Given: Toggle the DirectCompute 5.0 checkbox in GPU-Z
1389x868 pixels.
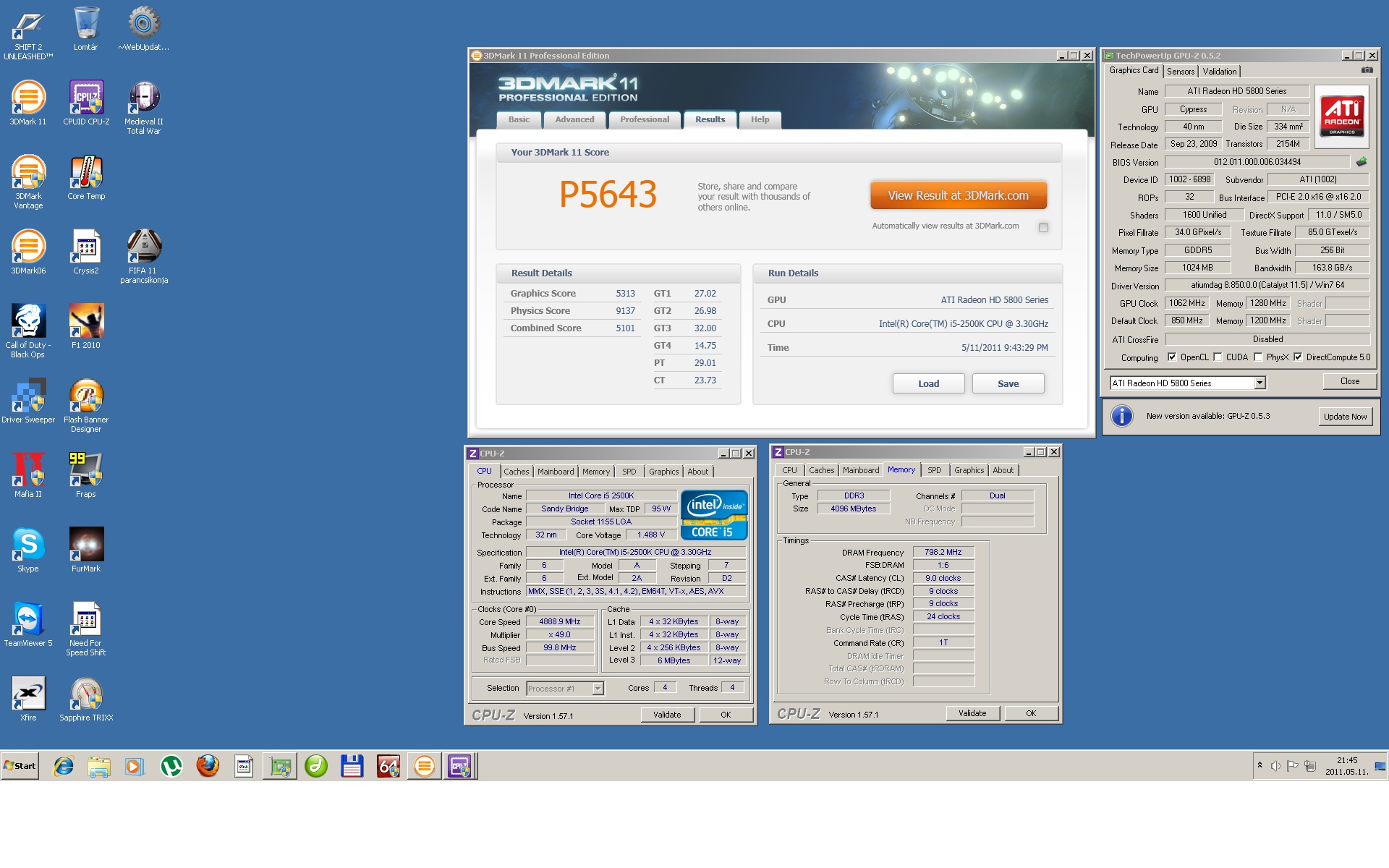Looking at the screenshot, I should (1298, 357).
